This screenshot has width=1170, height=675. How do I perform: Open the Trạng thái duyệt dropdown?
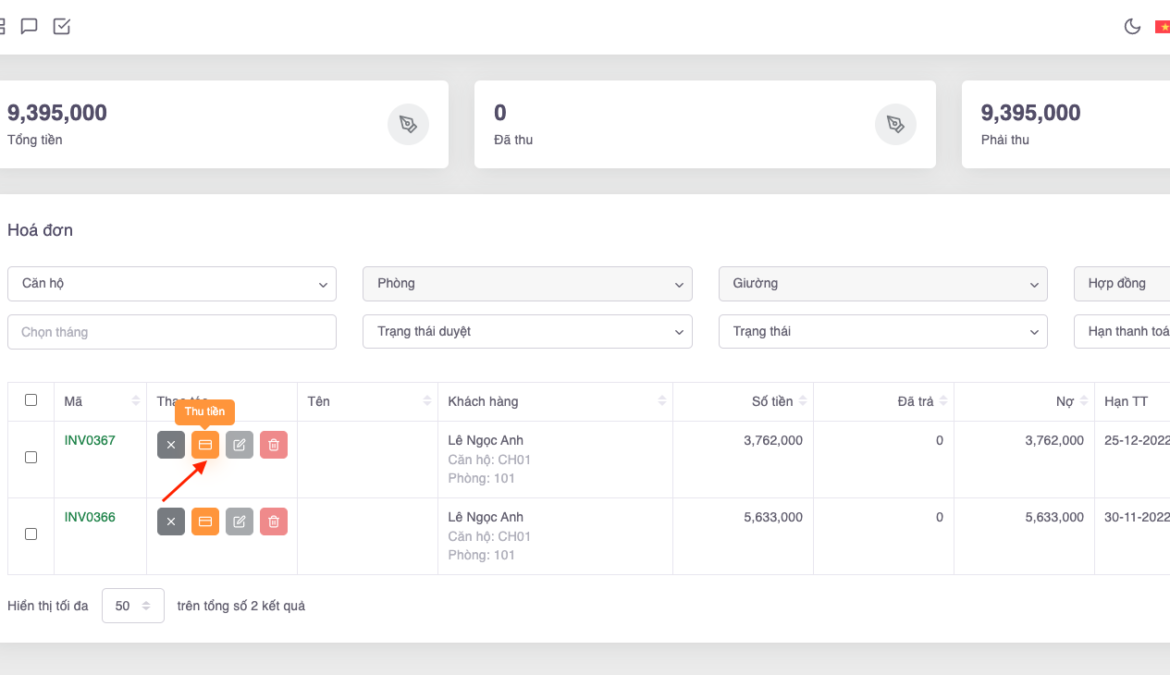527,332
